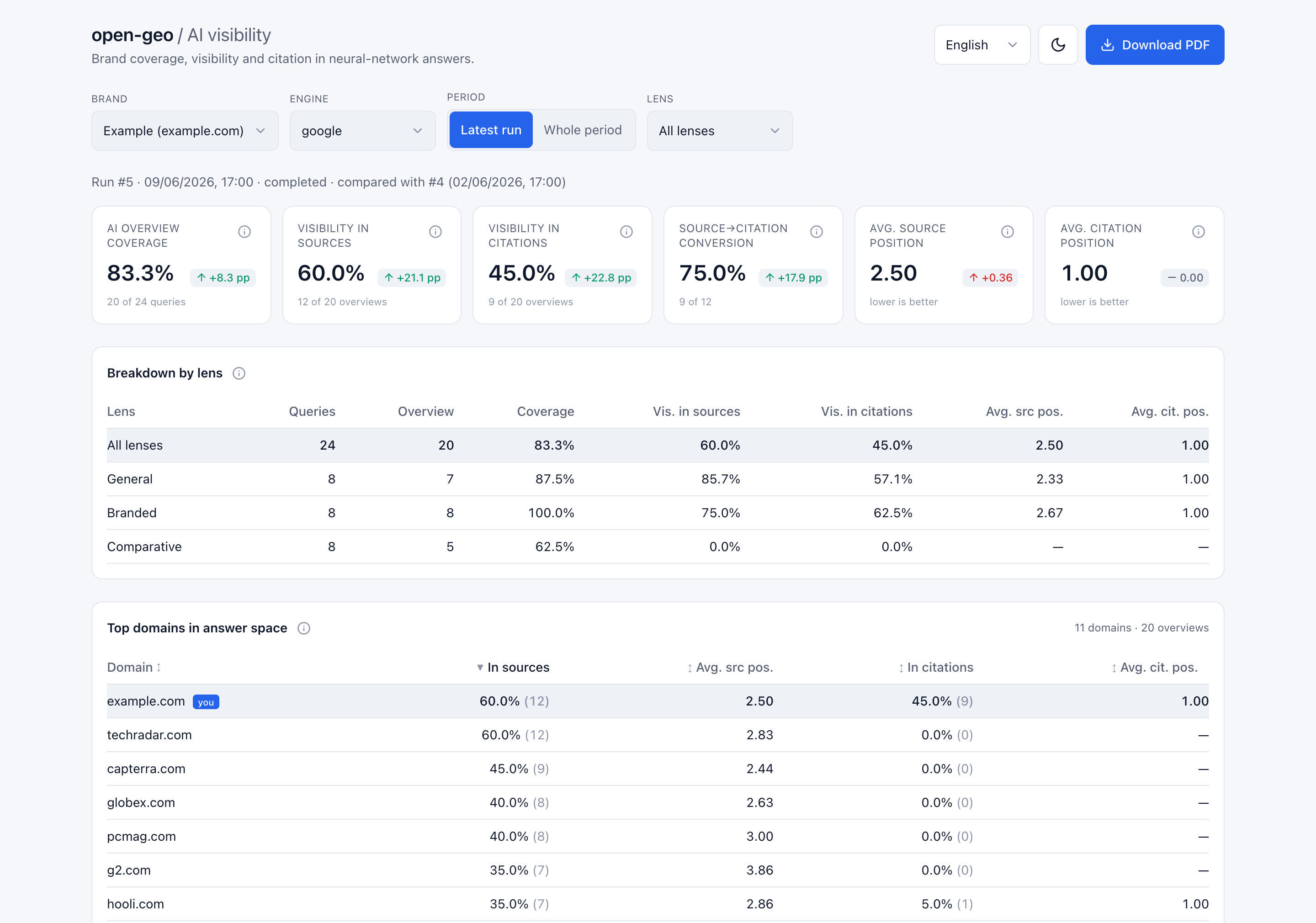
Task: Click info icon next to Top domains heading
Action: tap(304, 628)
